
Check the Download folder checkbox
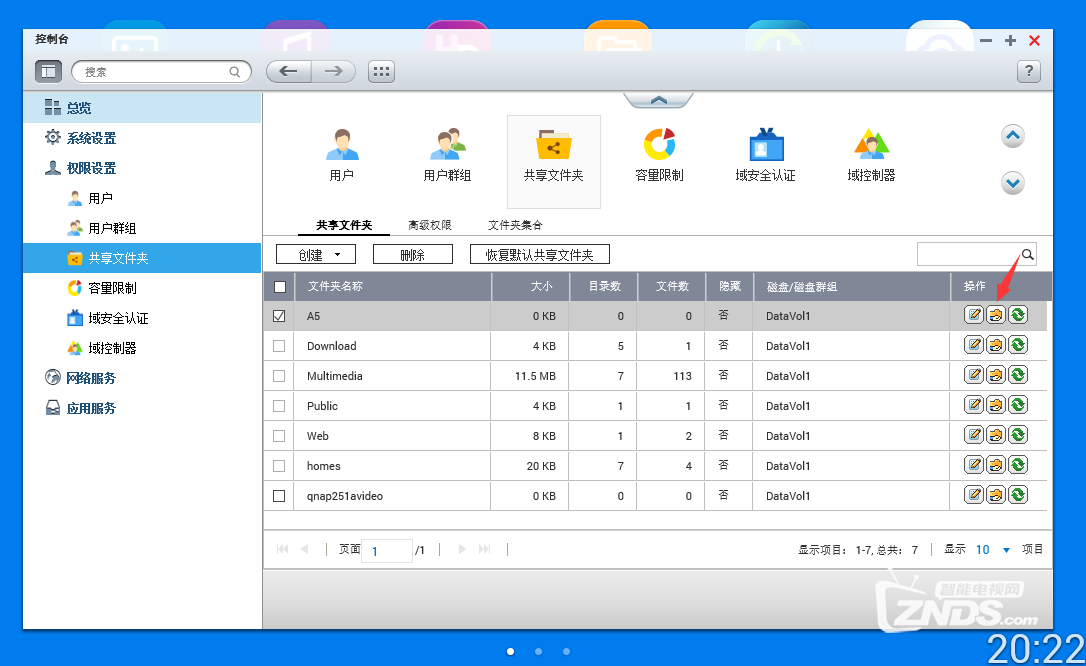(279, 345)
